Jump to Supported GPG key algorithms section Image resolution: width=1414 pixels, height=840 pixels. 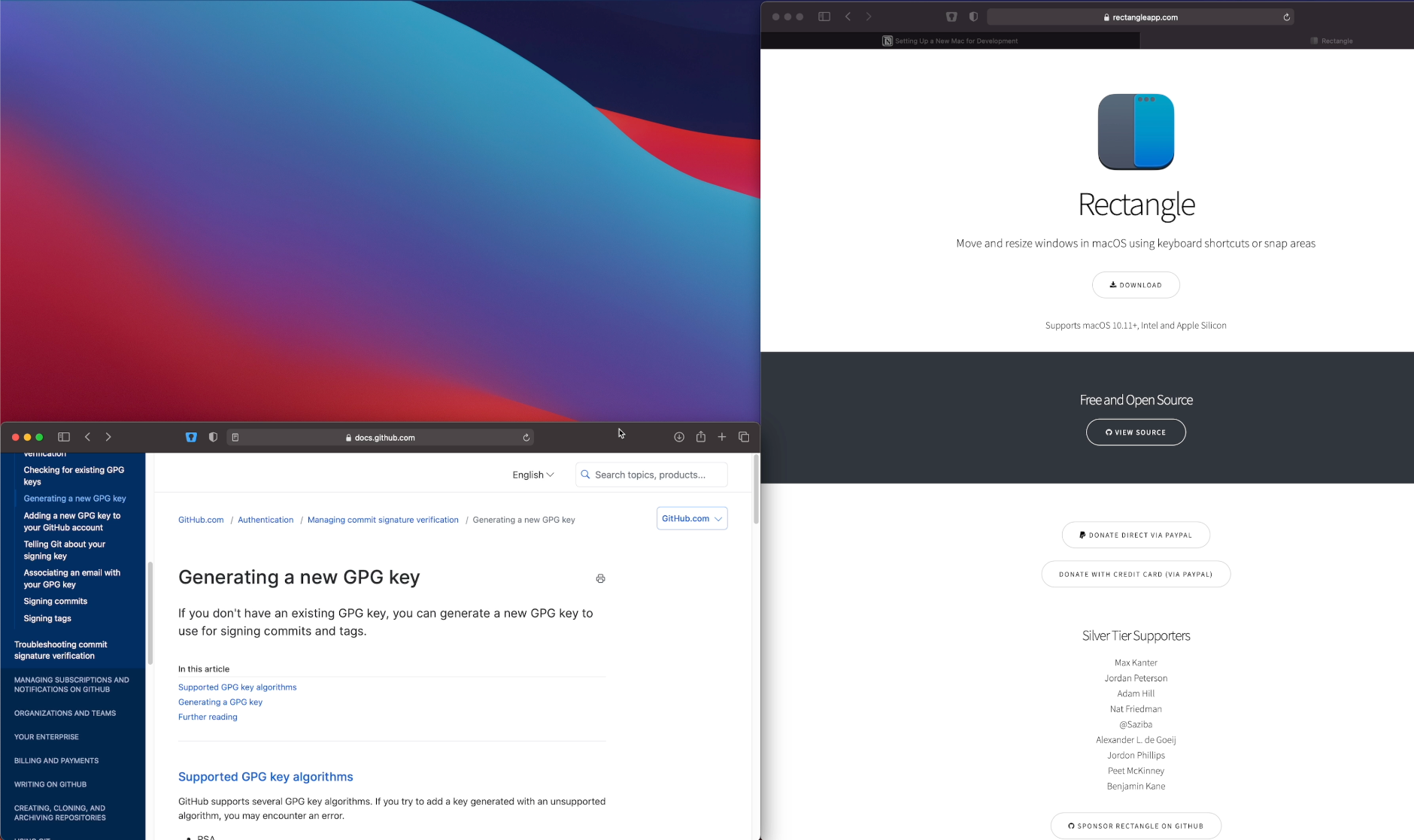(238, 687)
